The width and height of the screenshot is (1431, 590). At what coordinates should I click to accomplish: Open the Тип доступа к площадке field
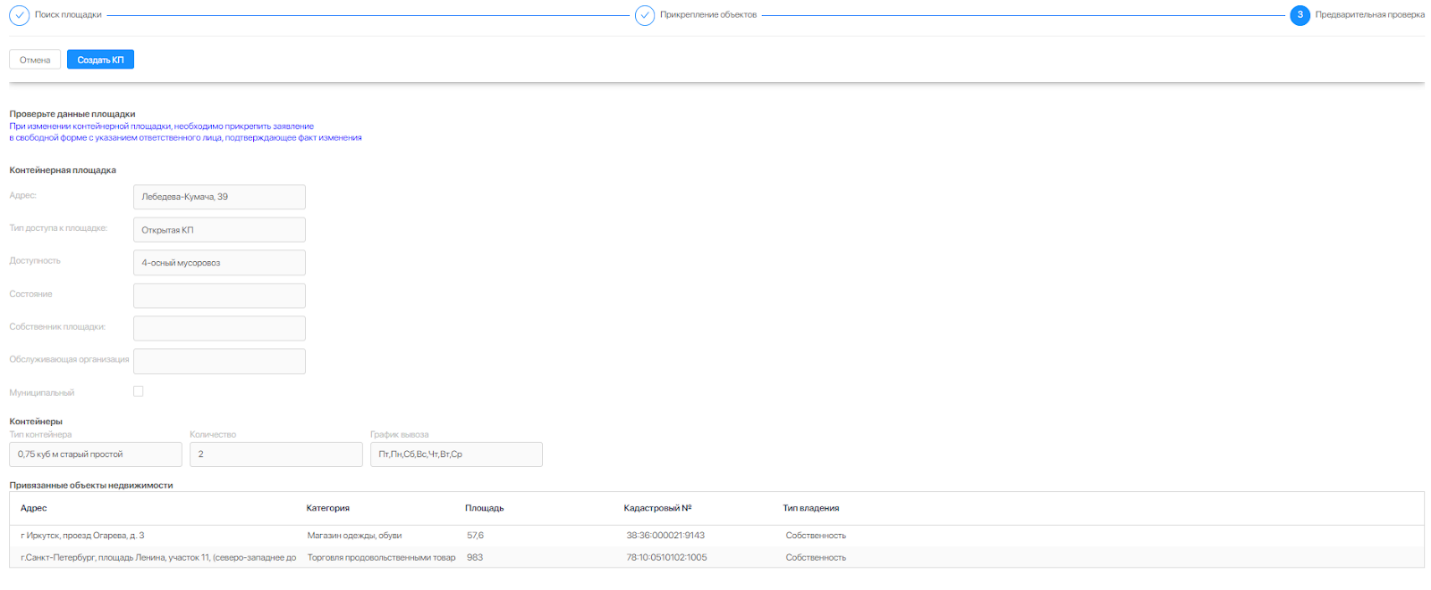point(218,230)
